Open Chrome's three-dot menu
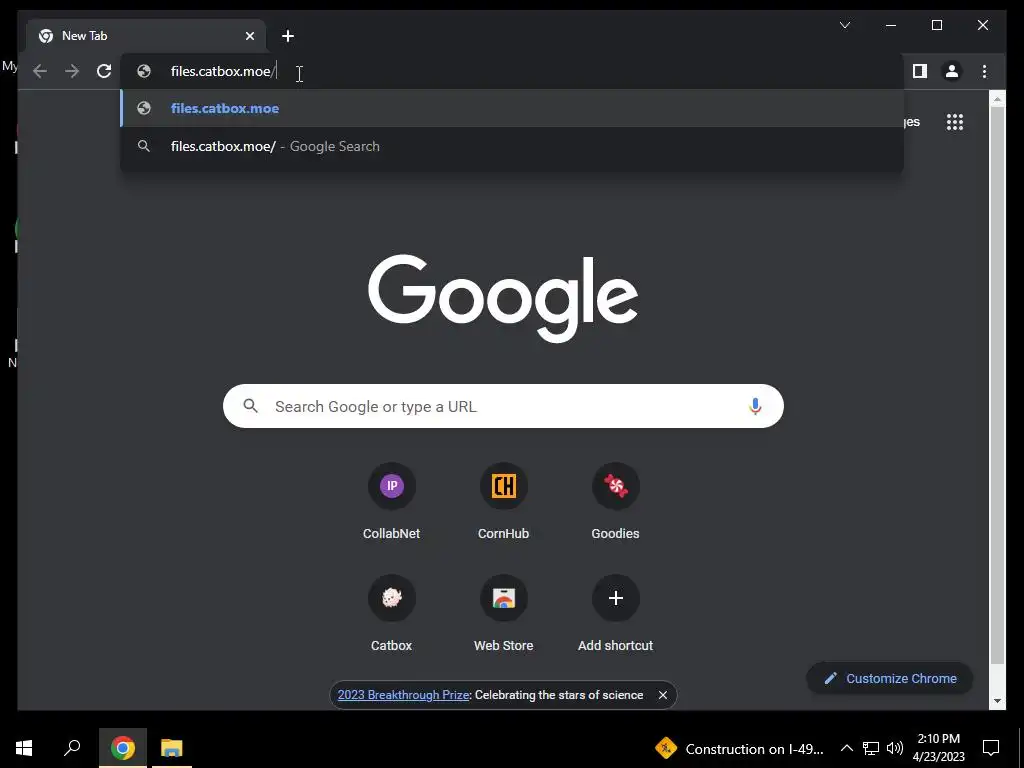This screenshot has width=1024, height=768. coord(984,71)
